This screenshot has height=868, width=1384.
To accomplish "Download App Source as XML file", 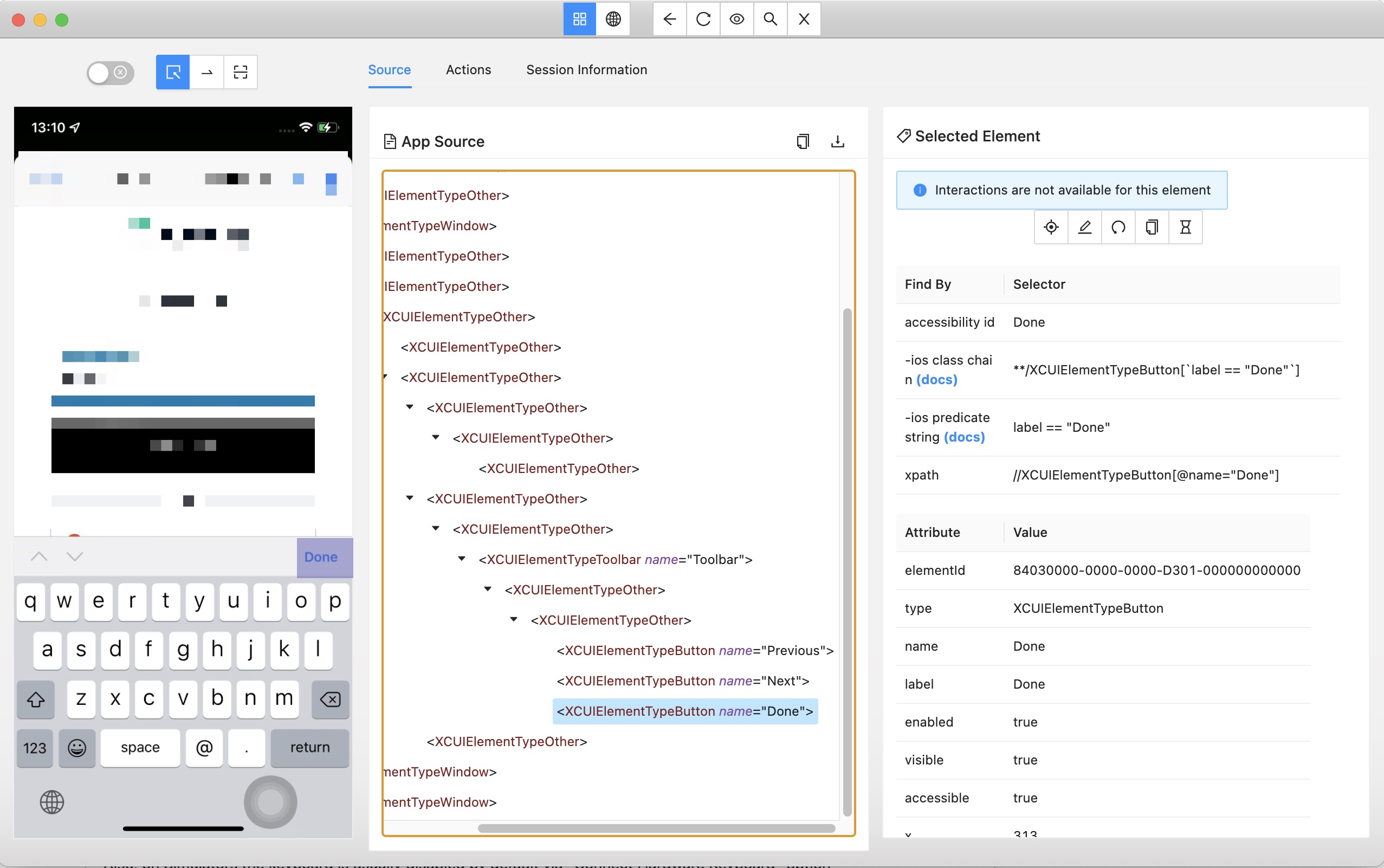I will click(x=838, y=141).
